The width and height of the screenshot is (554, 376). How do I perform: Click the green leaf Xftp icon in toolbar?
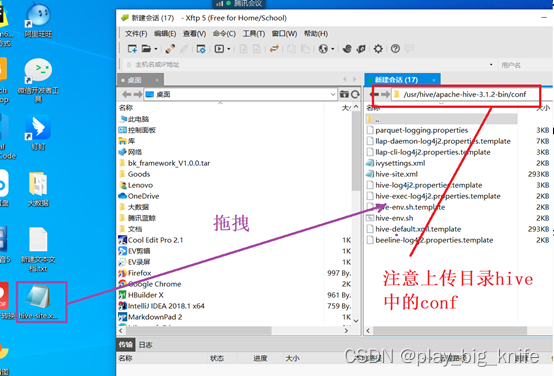(361, 49)
